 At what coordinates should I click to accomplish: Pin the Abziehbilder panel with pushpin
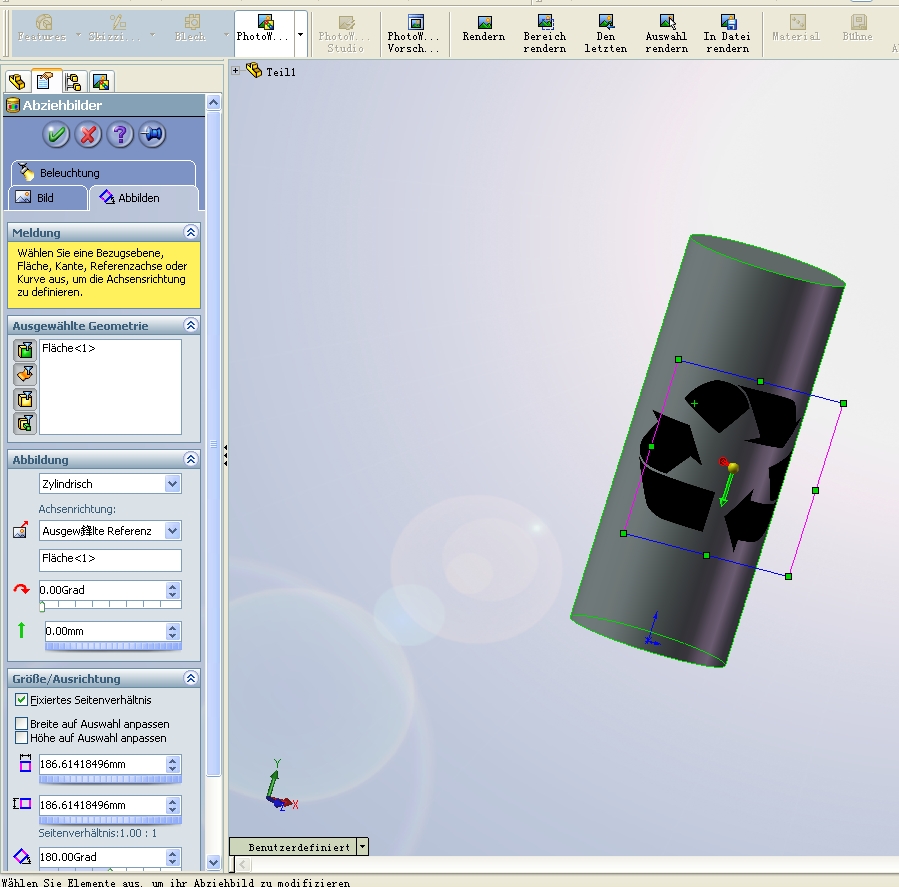(153, 135)
